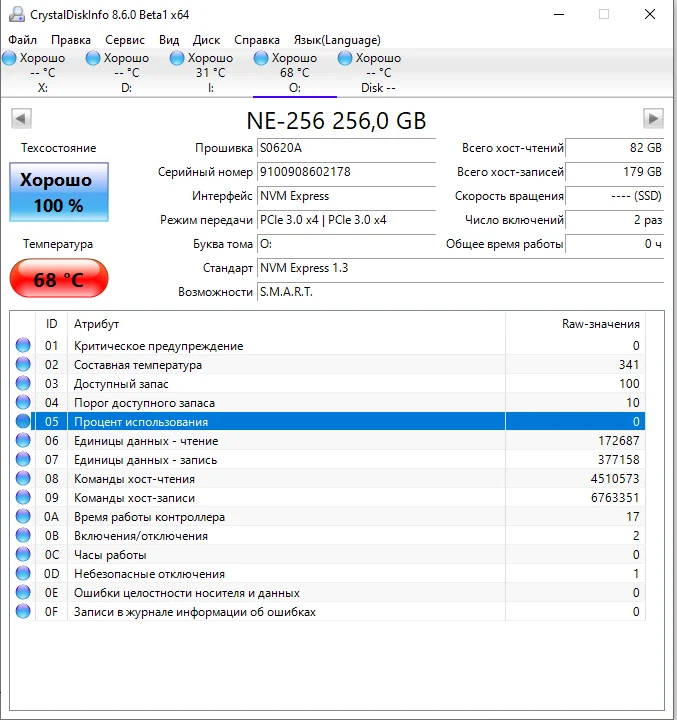
Task: Click status icon of row 02 Составная температура
Action: [23, 365]
